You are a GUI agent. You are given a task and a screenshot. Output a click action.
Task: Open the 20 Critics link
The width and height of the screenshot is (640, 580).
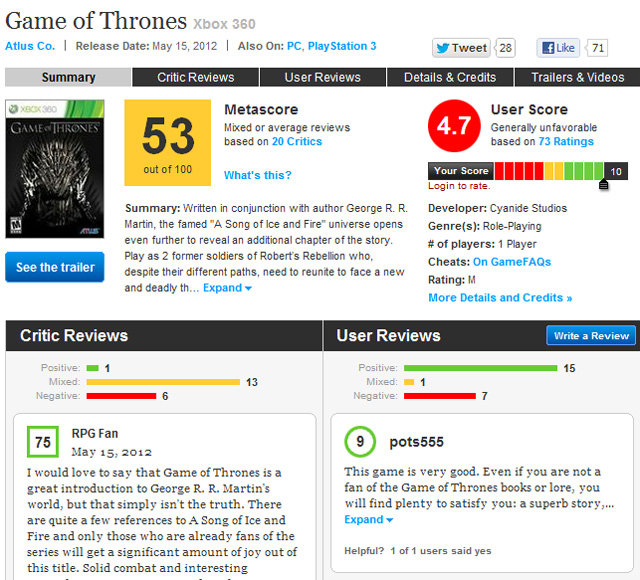297,142
